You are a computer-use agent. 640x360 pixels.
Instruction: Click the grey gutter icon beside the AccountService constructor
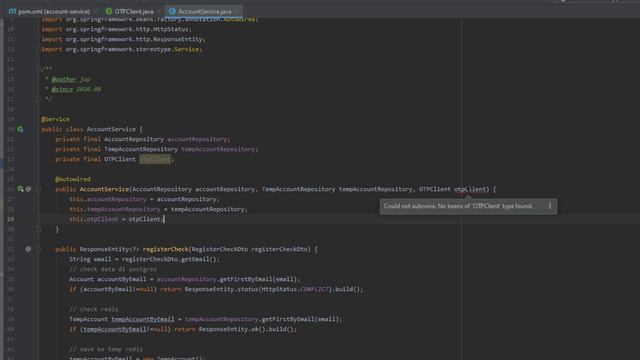(28, 189)
